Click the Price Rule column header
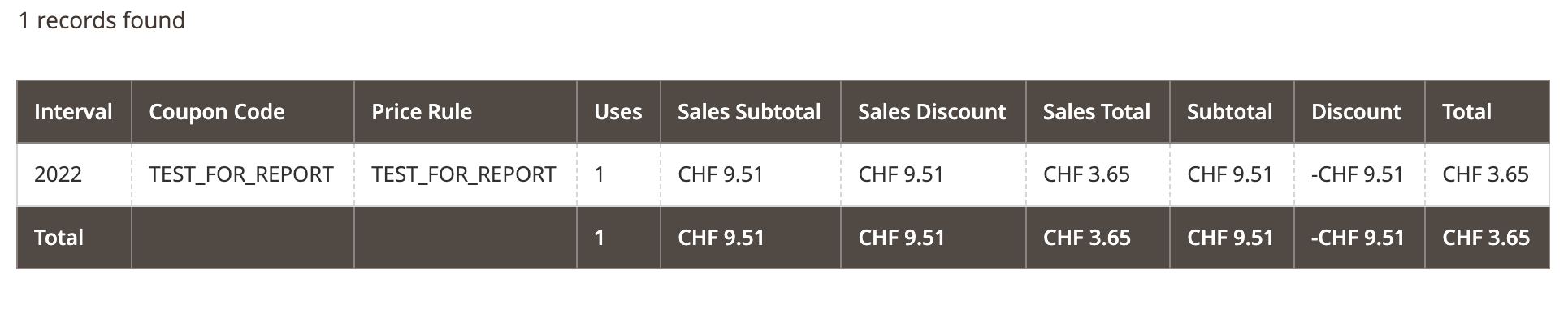This screenshot has height=318, width=1568. (x=465, y=112)
